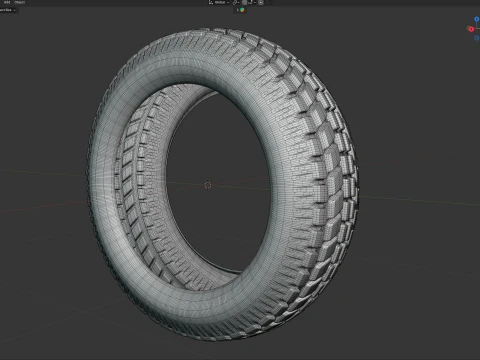Open the Global transform orientation dropdown
The height and width of the screenshot is (360, 480).
tap(219, 2)
